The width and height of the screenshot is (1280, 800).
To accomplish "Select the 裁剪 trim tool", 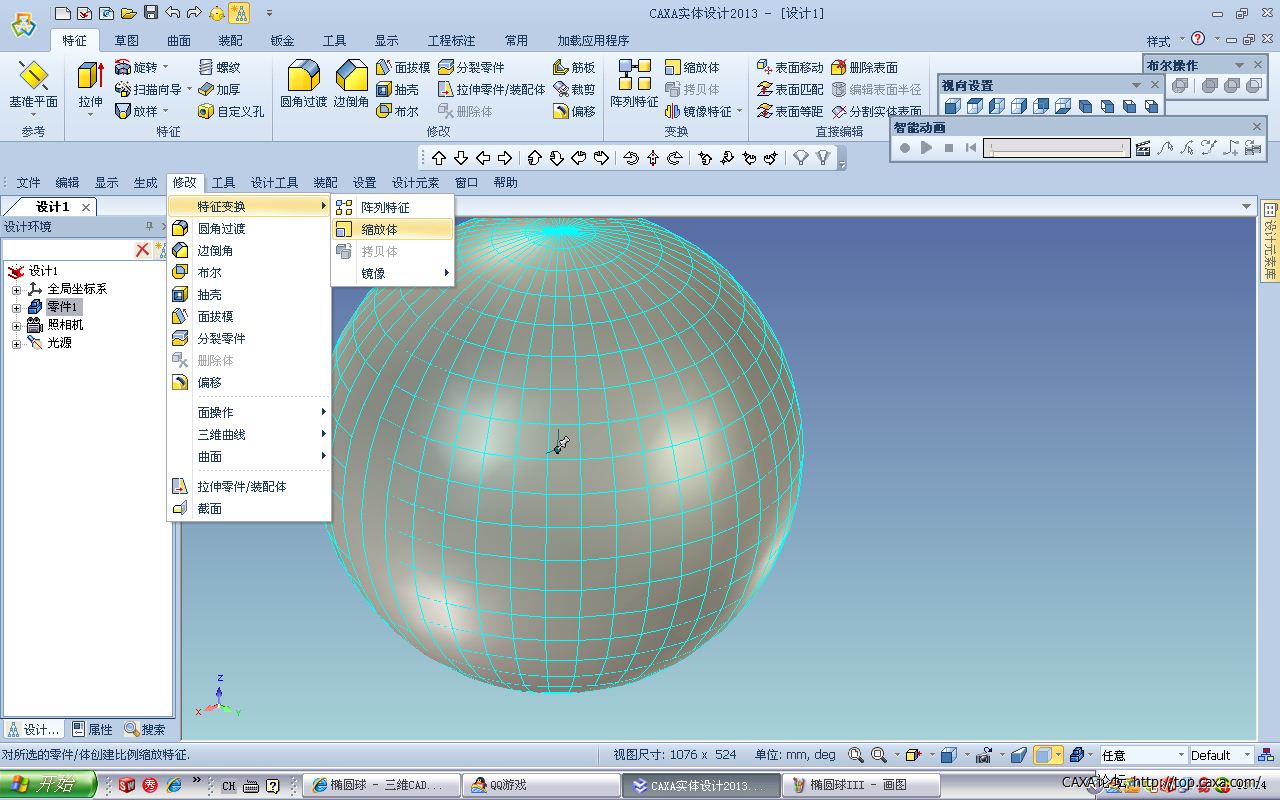I will [x=574, y=89].
